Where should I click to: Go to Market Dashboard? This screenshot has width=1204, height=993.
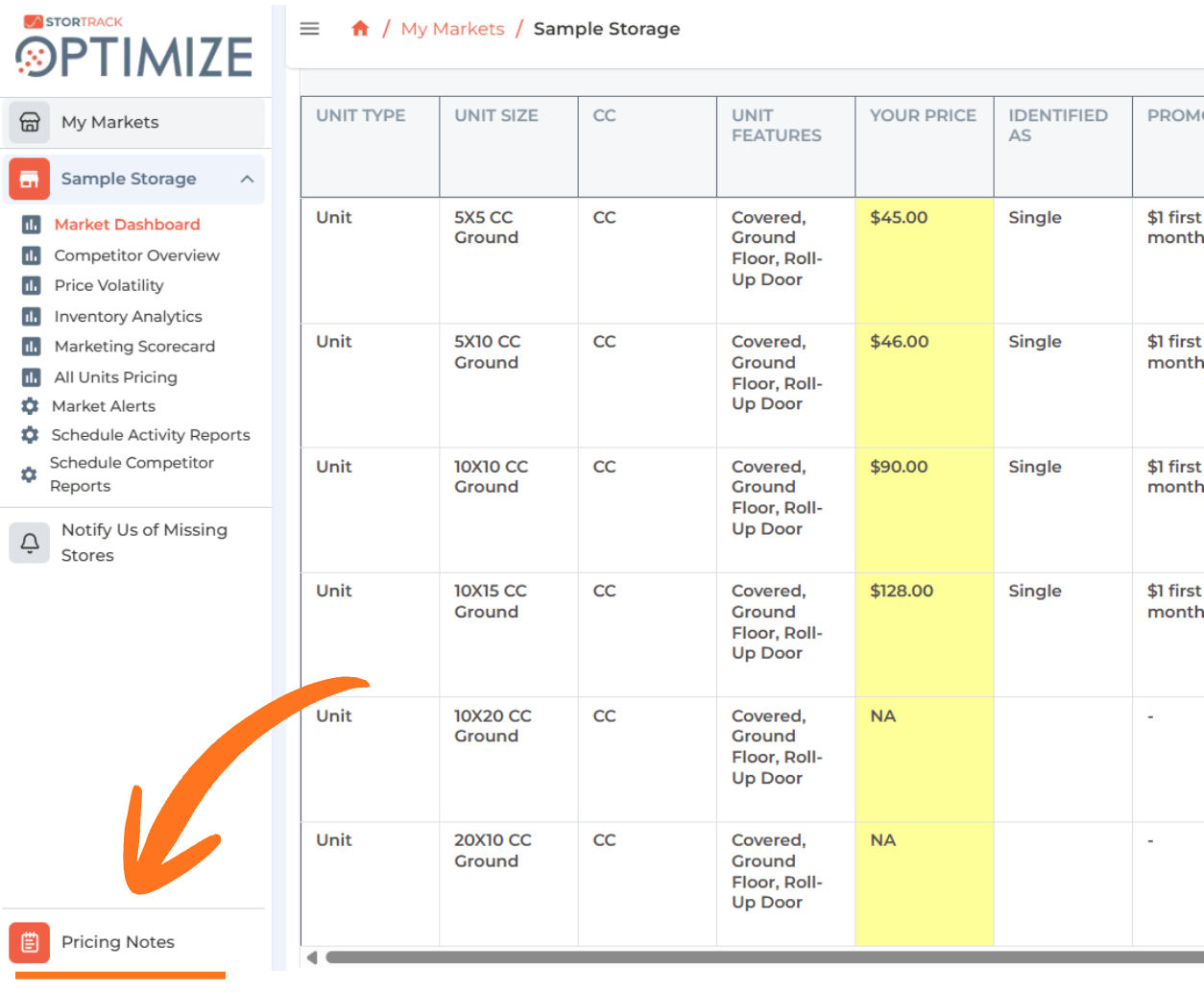[127, 225]
